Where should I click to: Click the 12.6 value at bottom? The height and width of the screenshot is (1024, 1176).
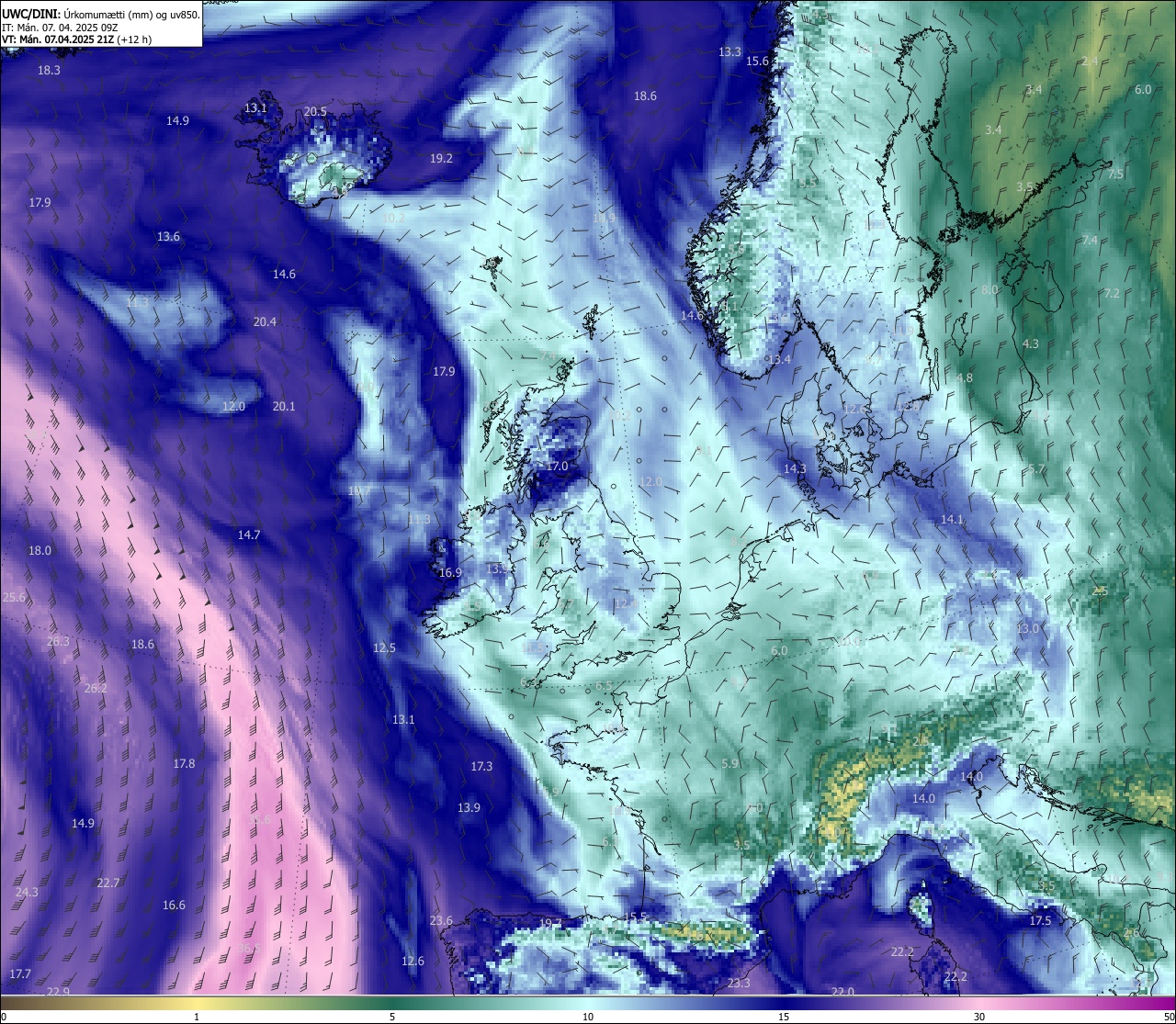coord(413,961)
